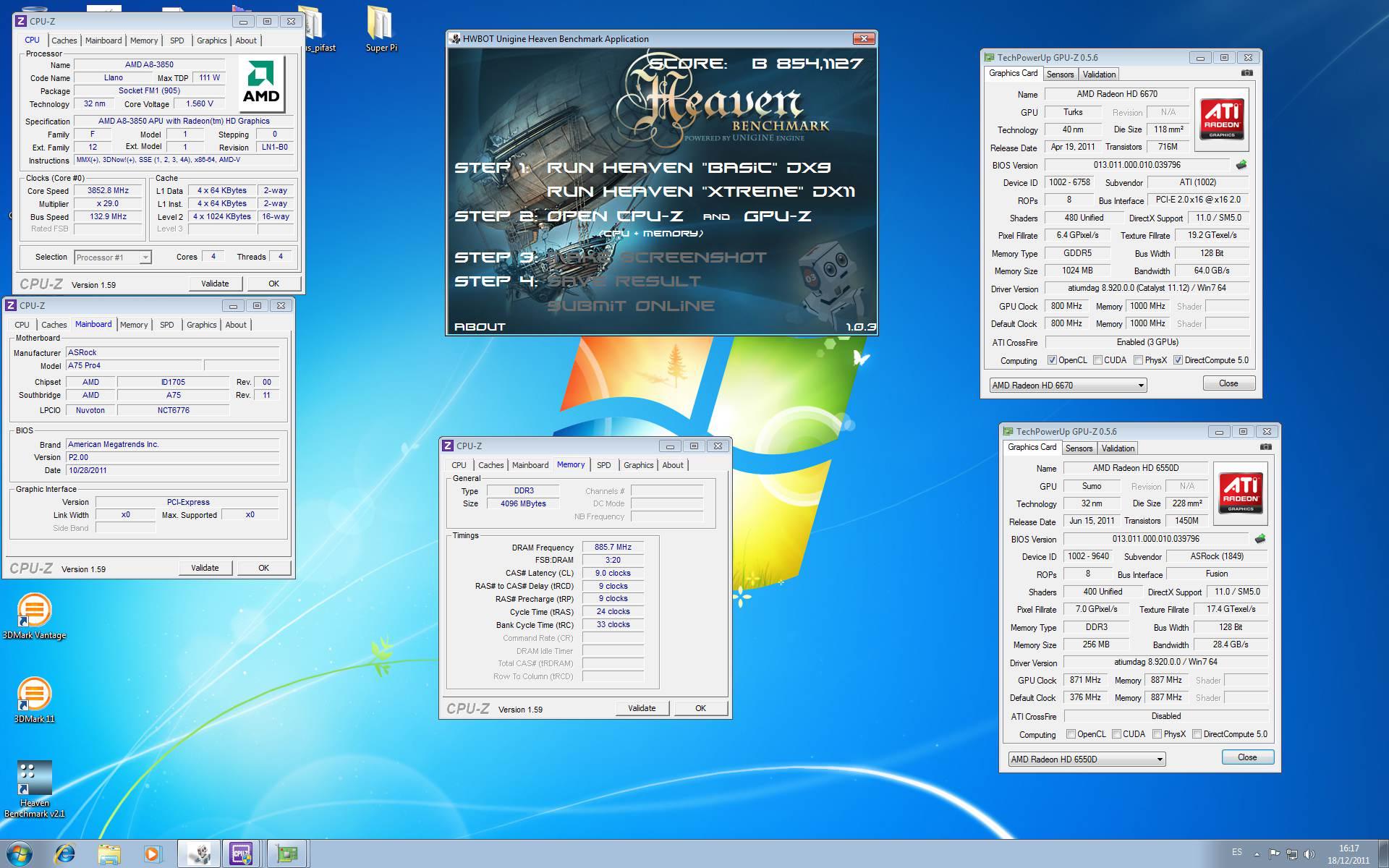The image size is (1389, 868).
Task: Take screenshot via camera icon in HD 6670 GPU-Z
Action: (1247, 73)
